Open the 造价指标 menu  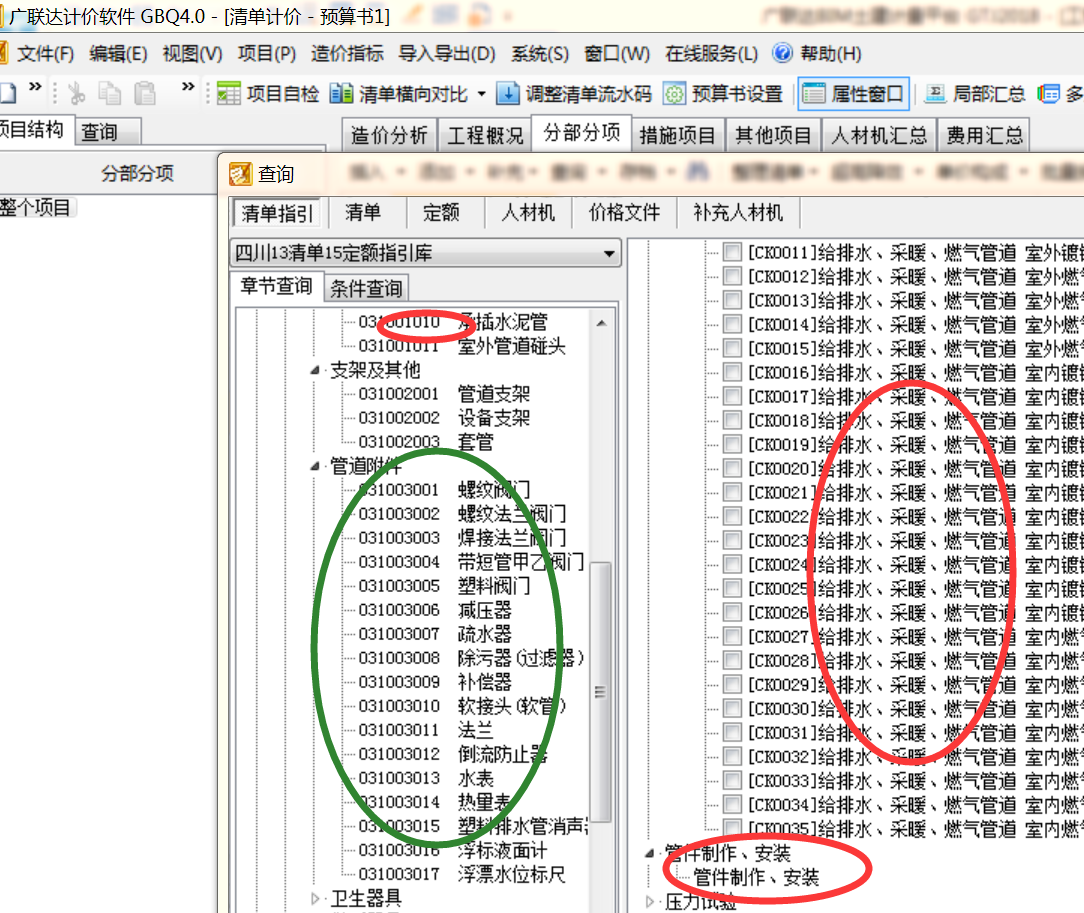(x=347, y=54)
